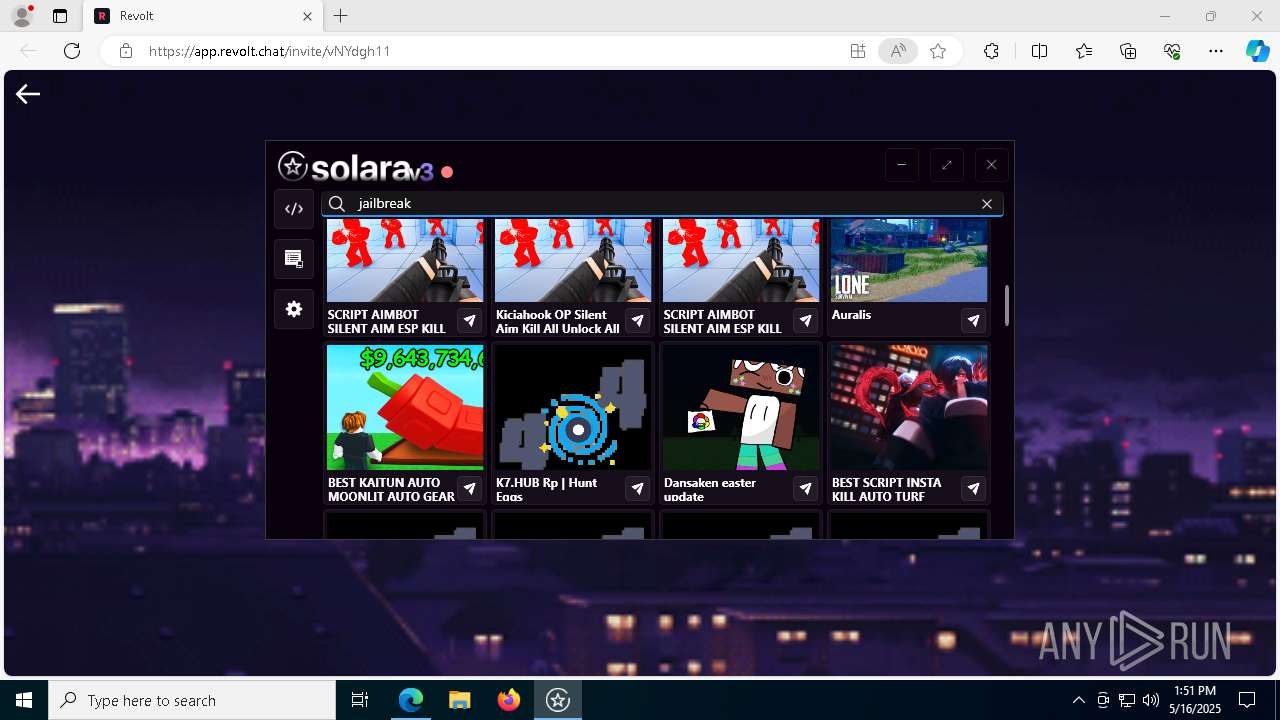
Task: Open the Dansaken easter update thumbnail
Action: 741,408
